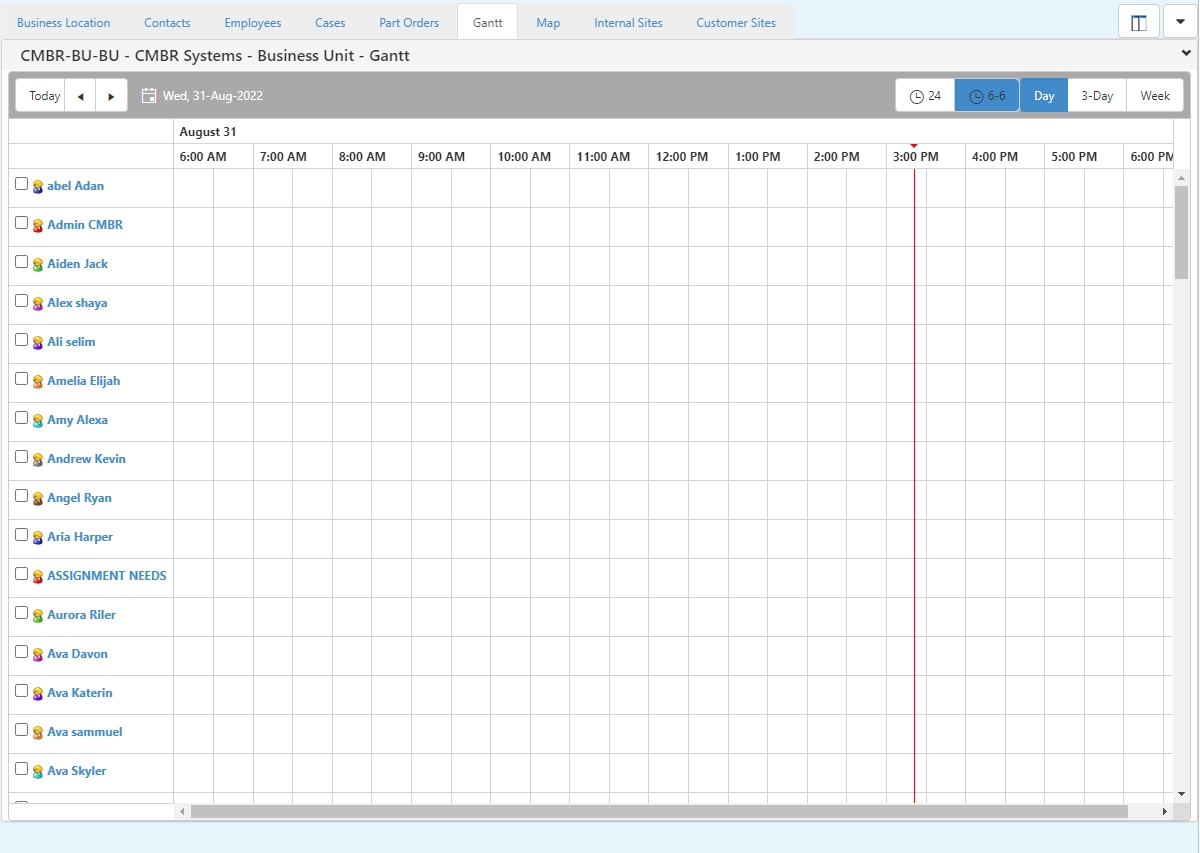Click the layout panel icon top right
The width and height of the screenshot is (1200, 853).
[1138, 22]
